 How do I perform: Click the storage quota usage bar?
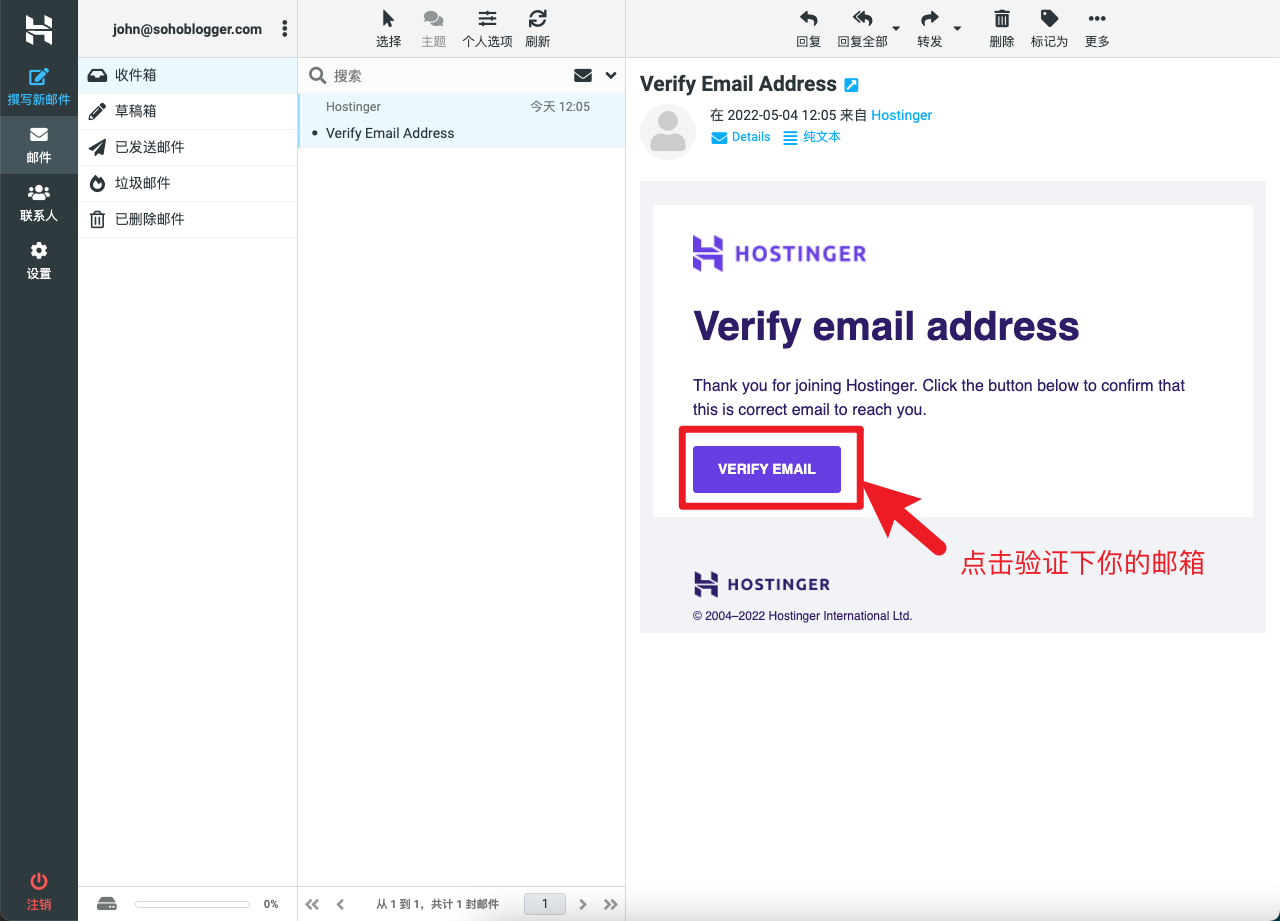click(x=192, y=904)
